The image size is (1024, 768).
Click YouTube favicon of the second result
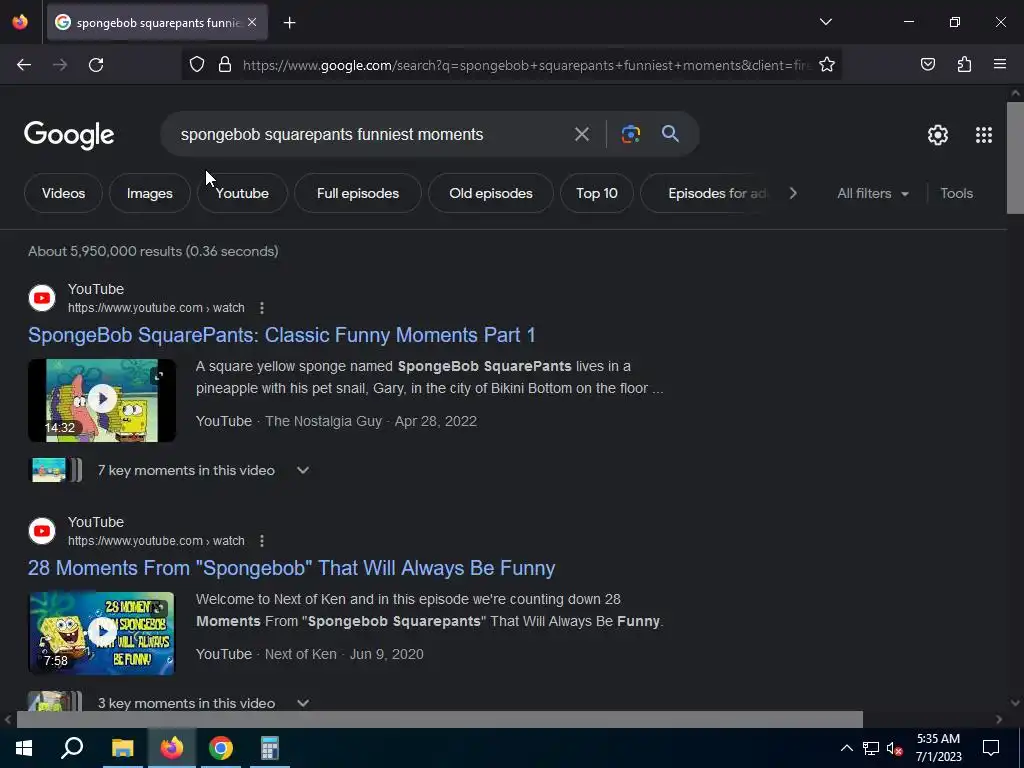pyautogui.click(x=42, y=531)
